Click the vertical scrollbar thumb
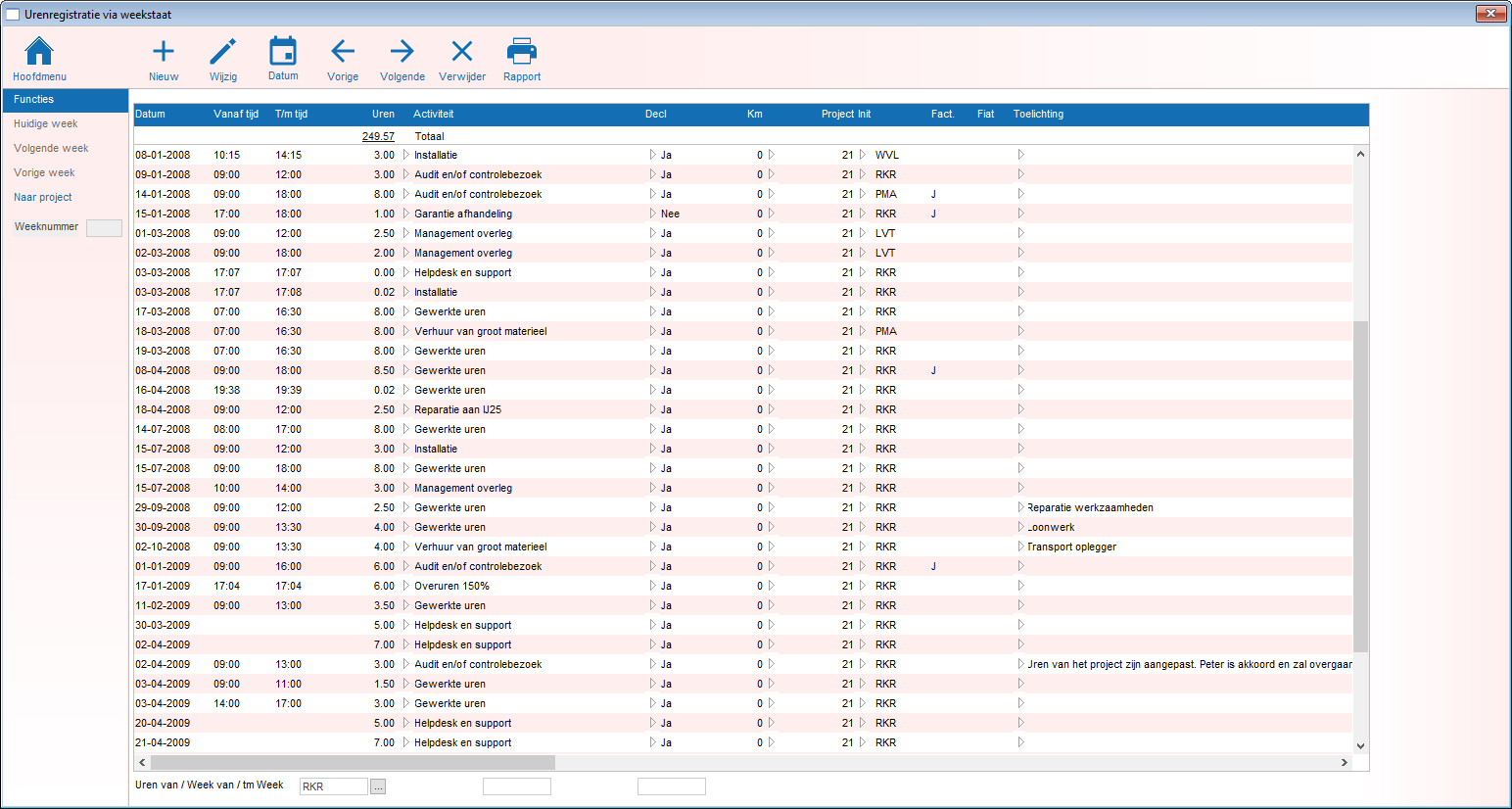Image resolution: width=1512 pixels, height=809 pixels. tap(1360, 486)
